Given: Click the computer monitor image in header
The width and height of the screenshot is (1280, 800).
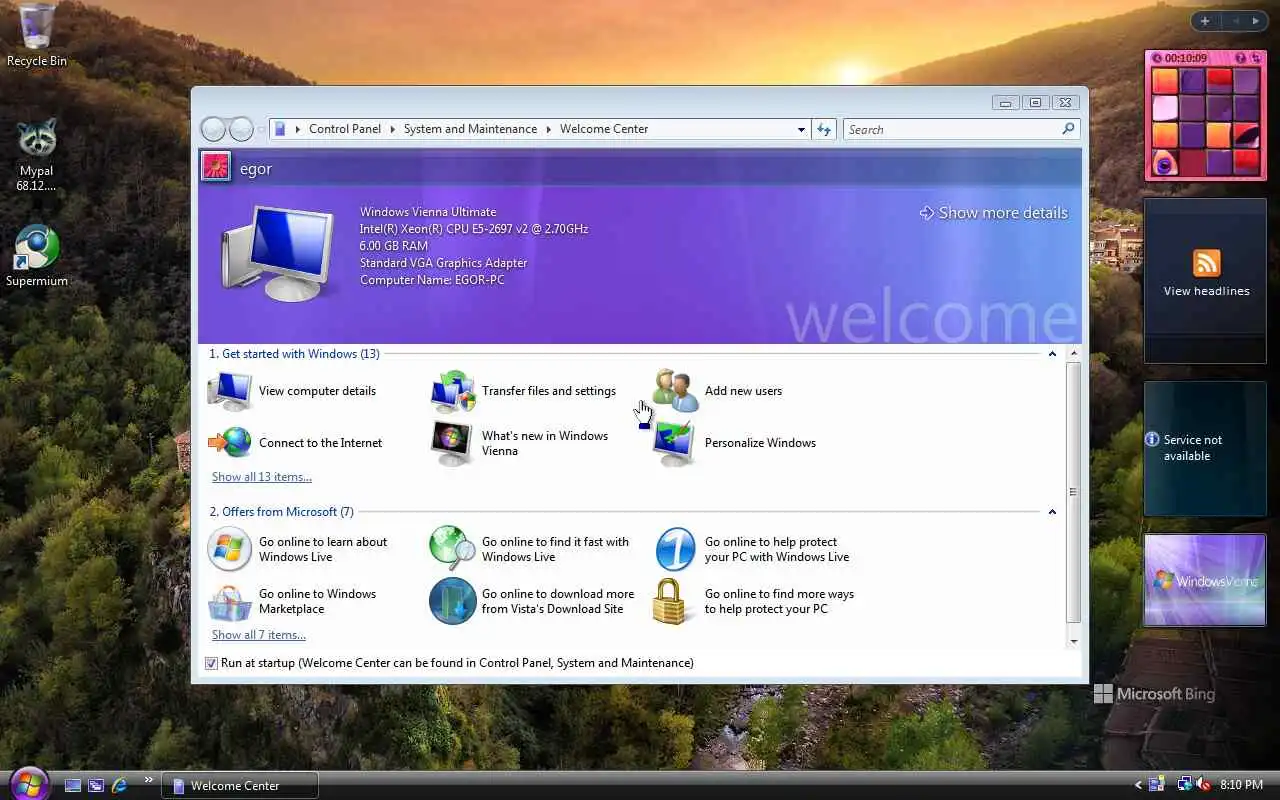Looking at the screenshot, I should [277, 253].
